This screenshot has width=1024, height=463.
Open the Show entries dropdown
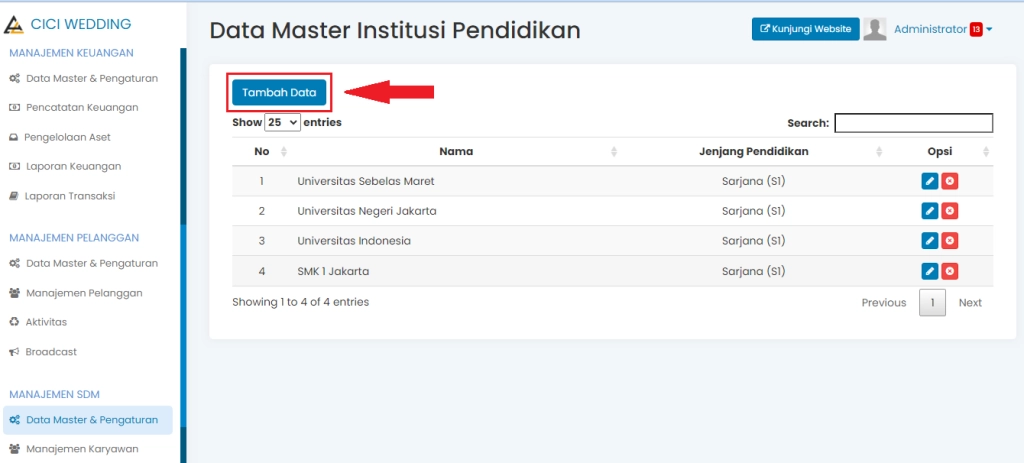point(282,122)
